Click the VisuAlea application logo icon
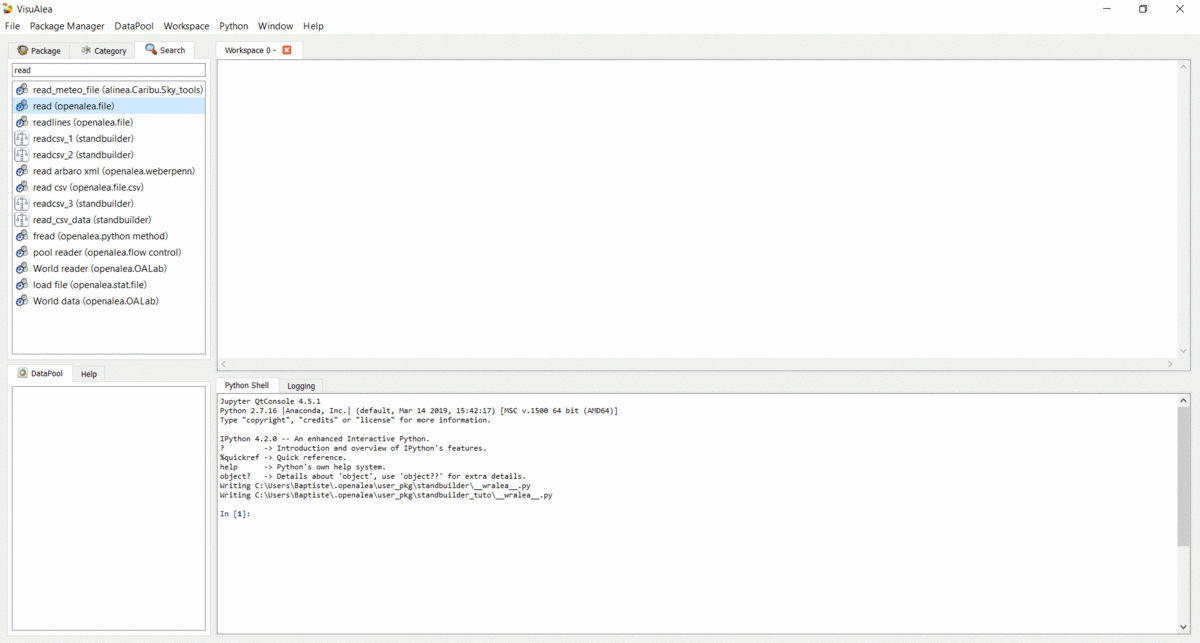Image resolution: width=1200 pixels, height=643 pixels. click(x=8, y=8)
